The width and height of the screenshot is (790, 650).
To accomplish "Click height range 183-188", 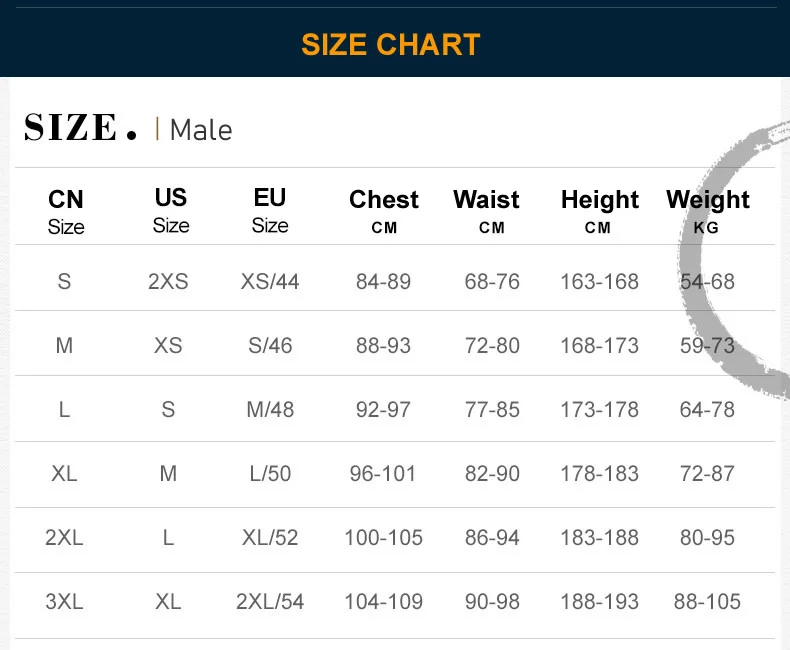I will [600, 537].
